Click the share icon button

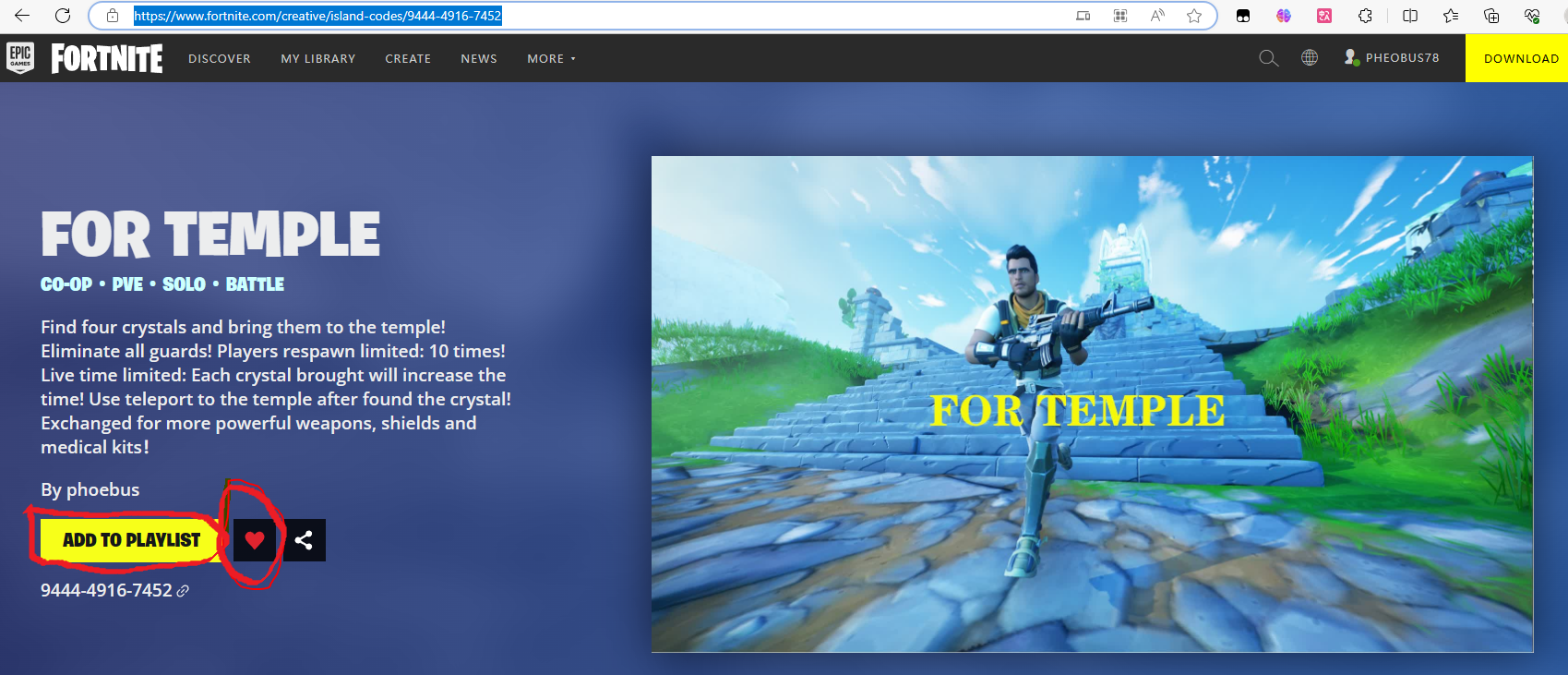click(305, 540)
